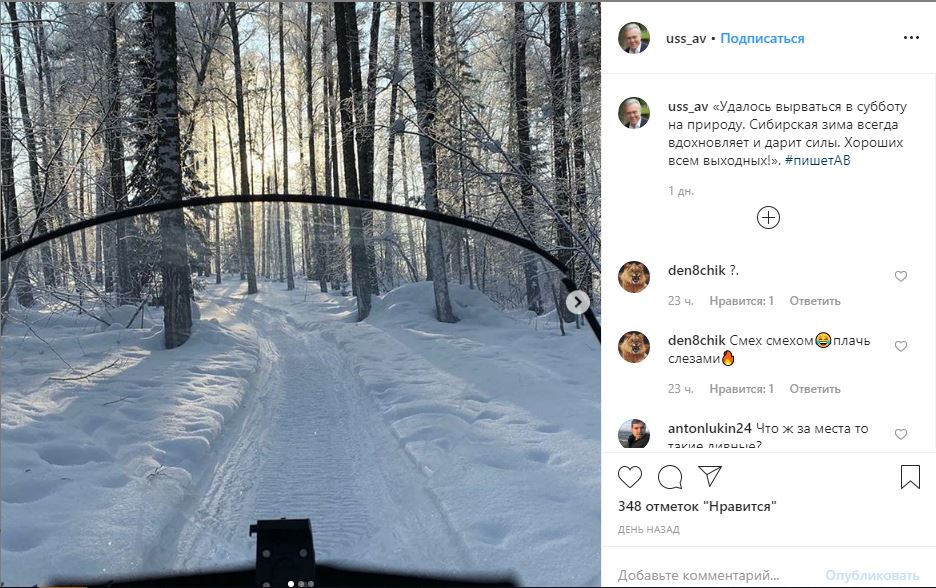Reply to the "Смех смехом" comment
The height and width of the screenshot is (588, 936).
click(814, 389)
